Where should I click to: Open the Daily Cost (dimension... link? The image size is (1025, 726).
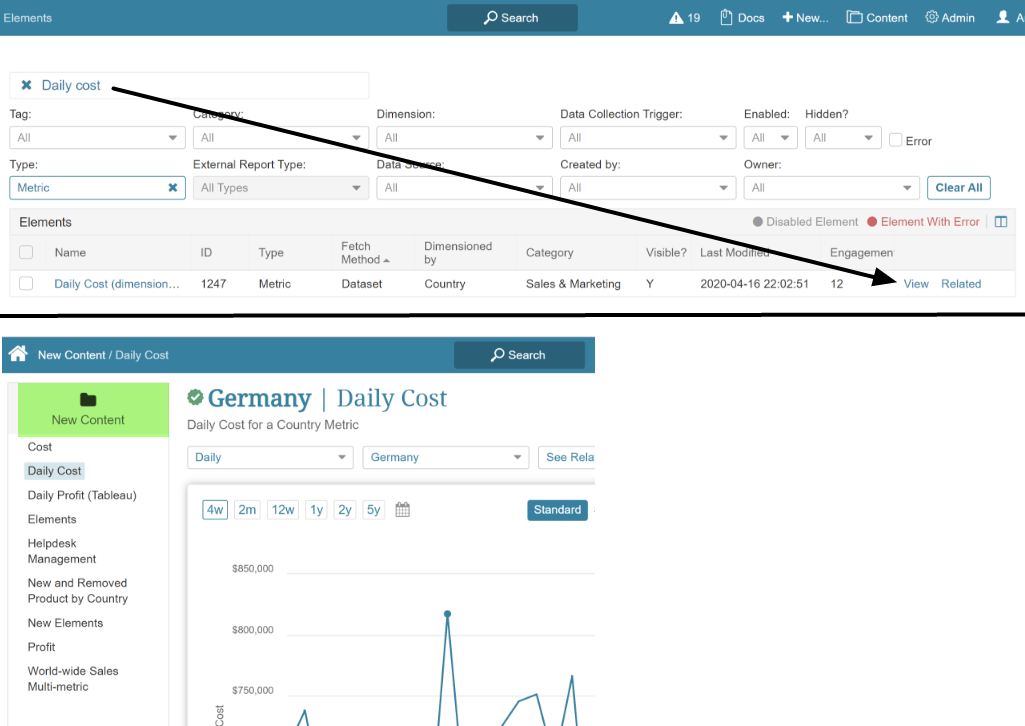click(116, 284)
